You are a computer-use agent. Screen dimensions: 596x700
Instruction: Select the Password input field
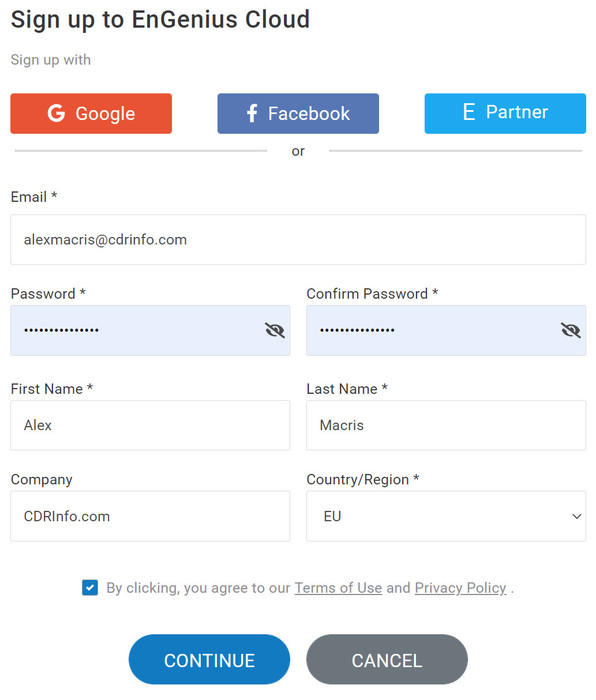tap(150, 330)
